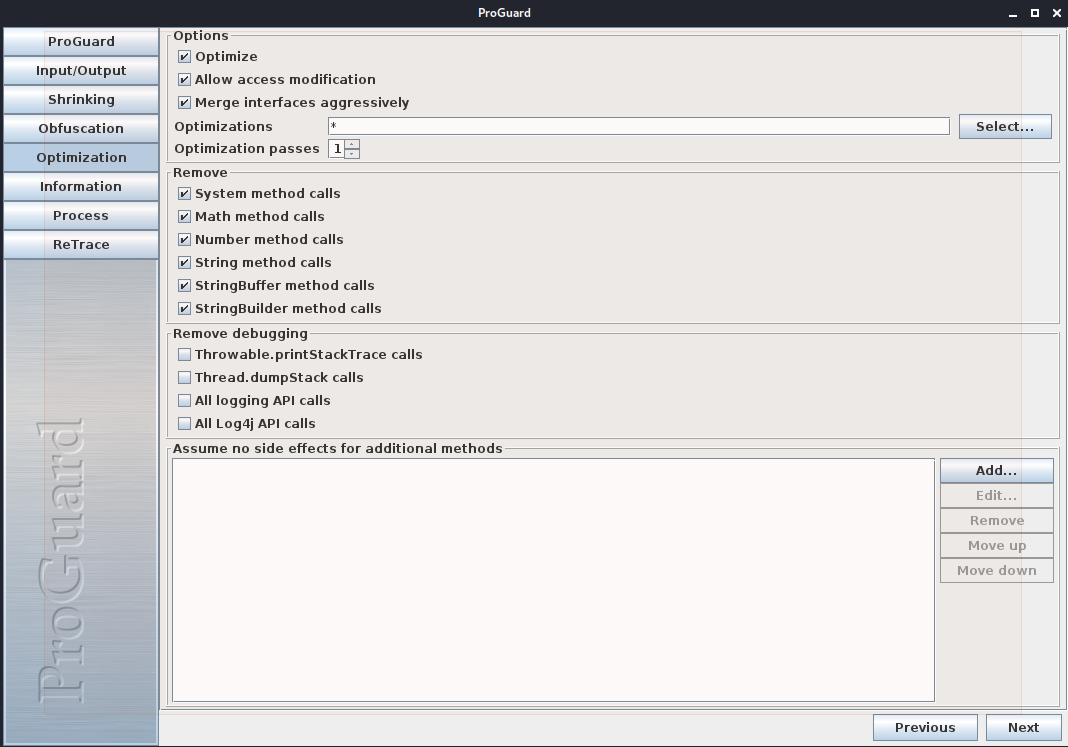Screen dimensions: 1068x747
Task: Click the Optimizations text field
Action: (x=639, y=126)
